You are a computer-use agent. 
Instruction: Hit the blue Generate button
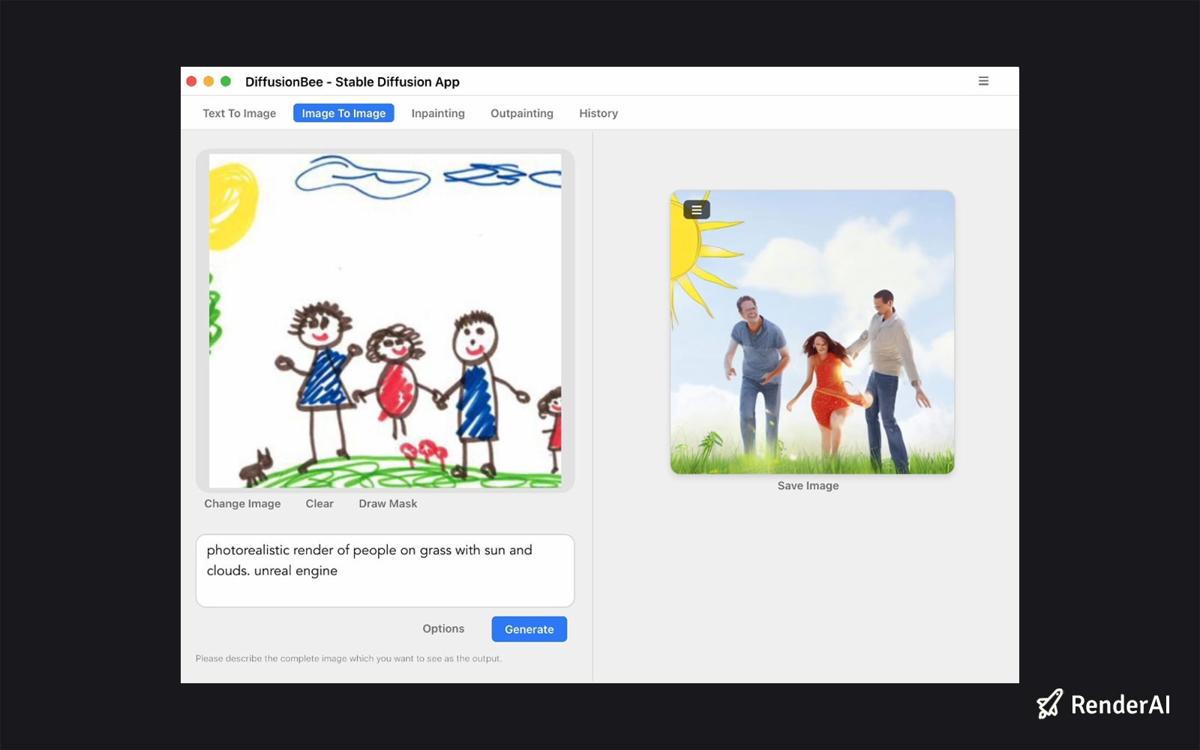pos(529,629)
